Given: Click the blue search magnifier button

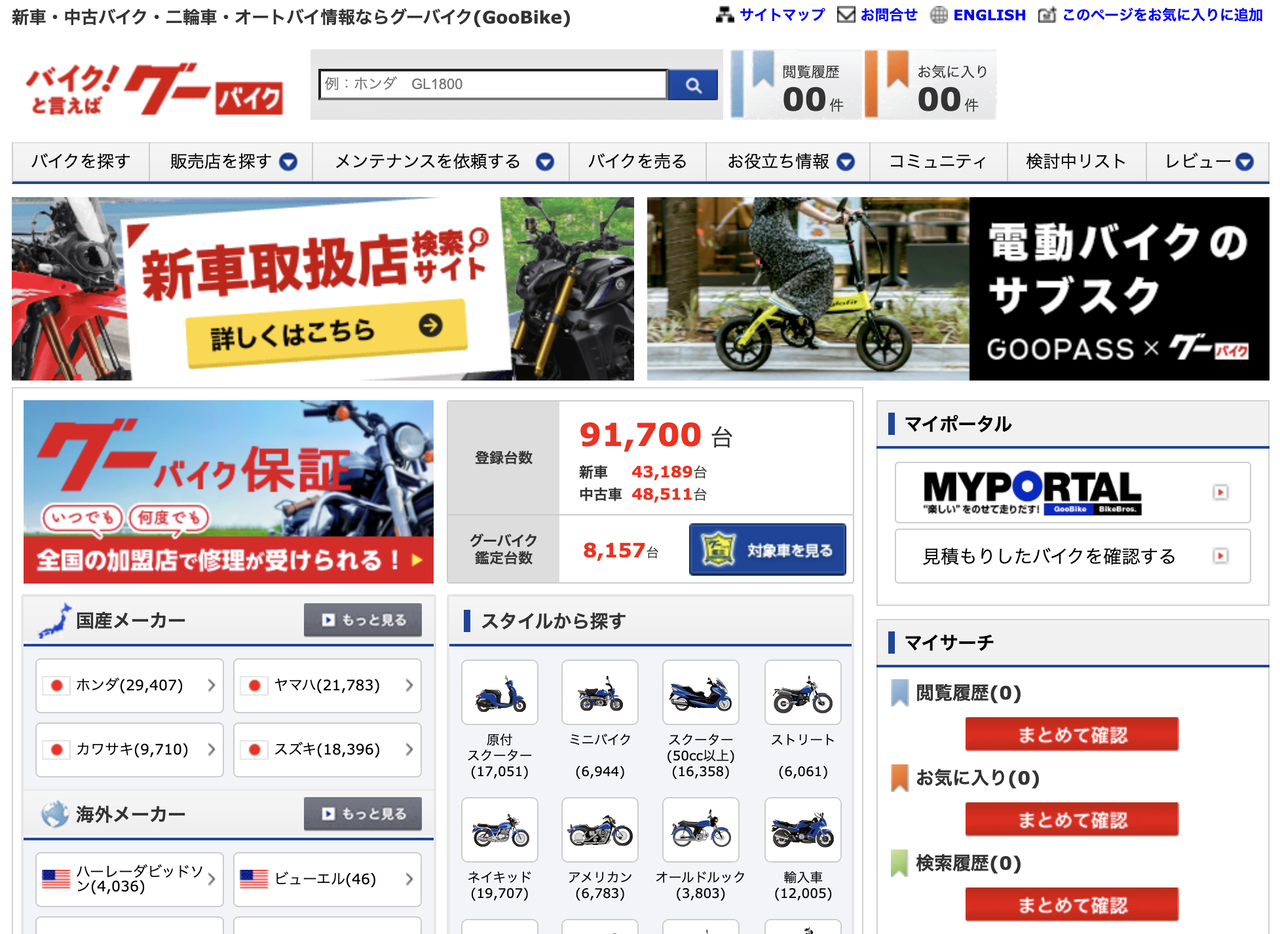Looking at the screenshot, I should [x=693, y=85].
